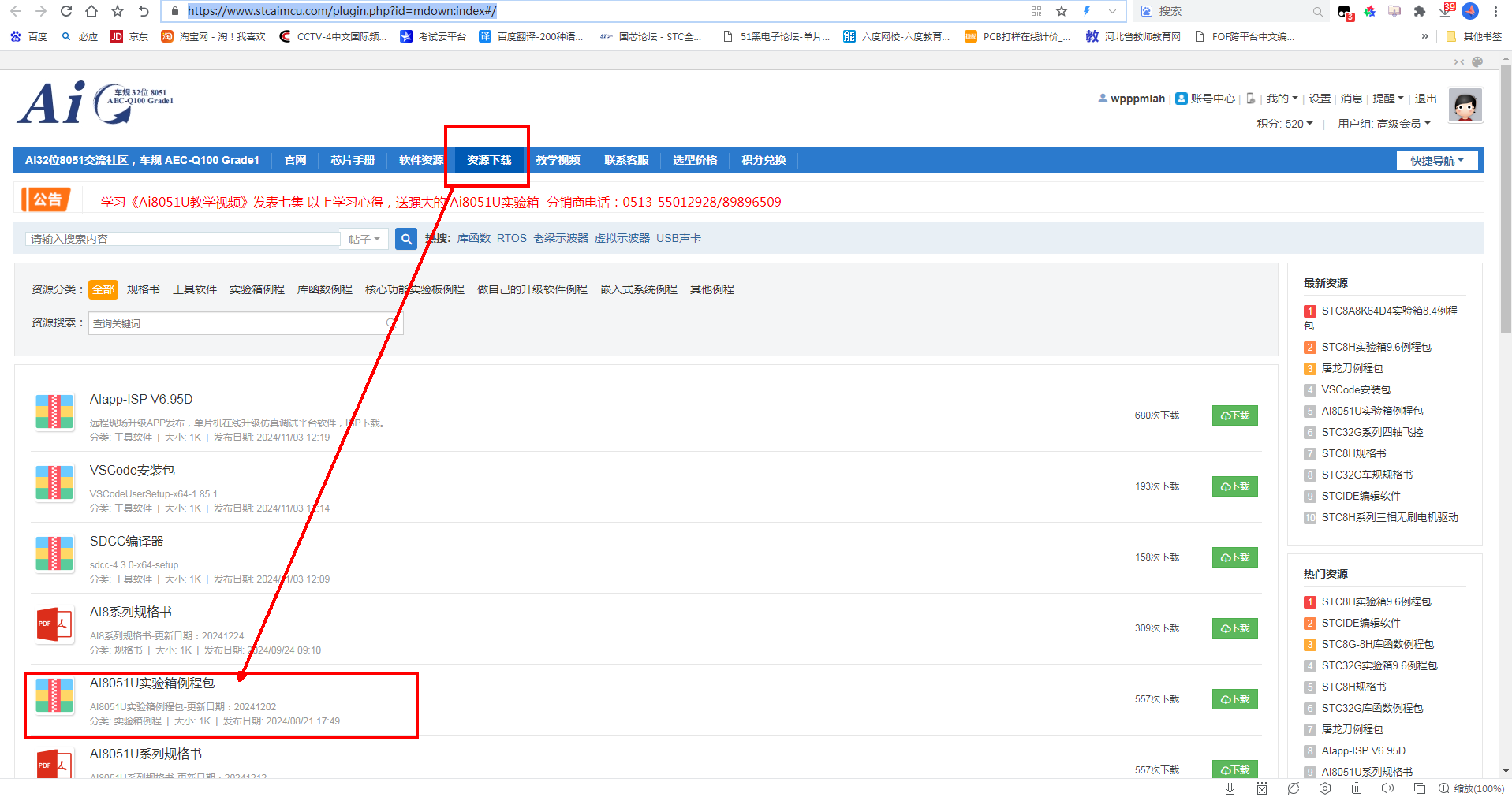The height and width of the screenshot is (797, 1512).
Task: Click the trash icon in browser status bar
Action: [x=1357, y=788]
